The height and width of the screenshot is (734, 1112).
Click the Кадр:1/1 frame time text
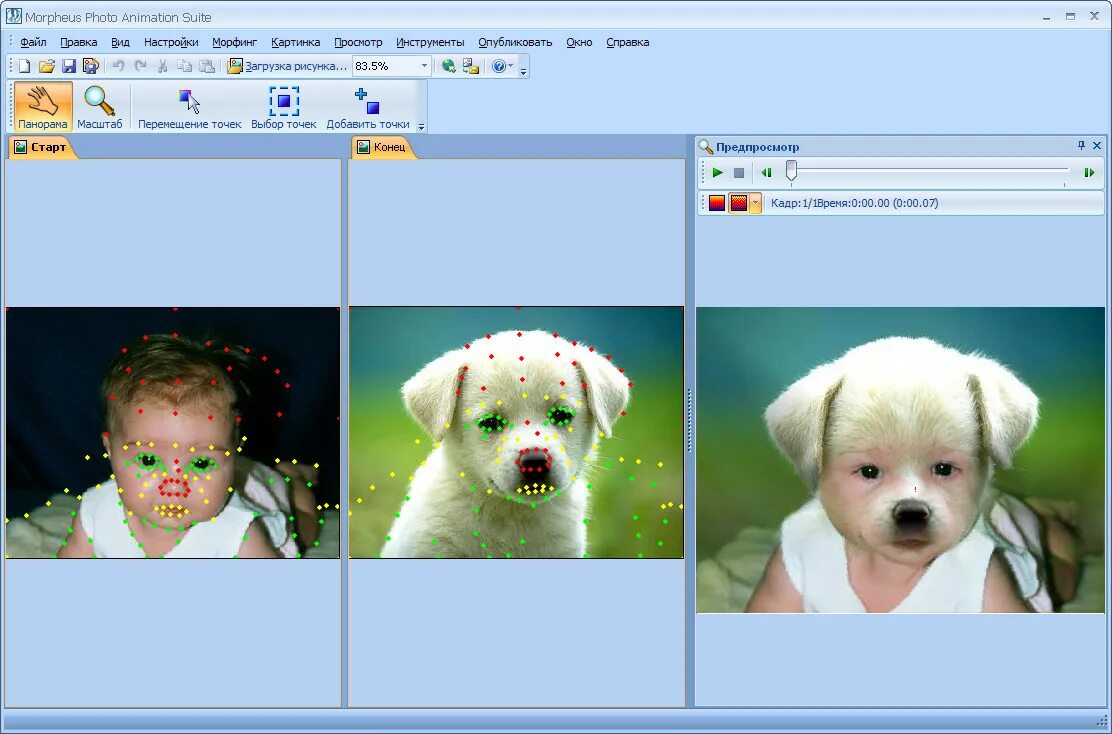(x=855, y=203)
